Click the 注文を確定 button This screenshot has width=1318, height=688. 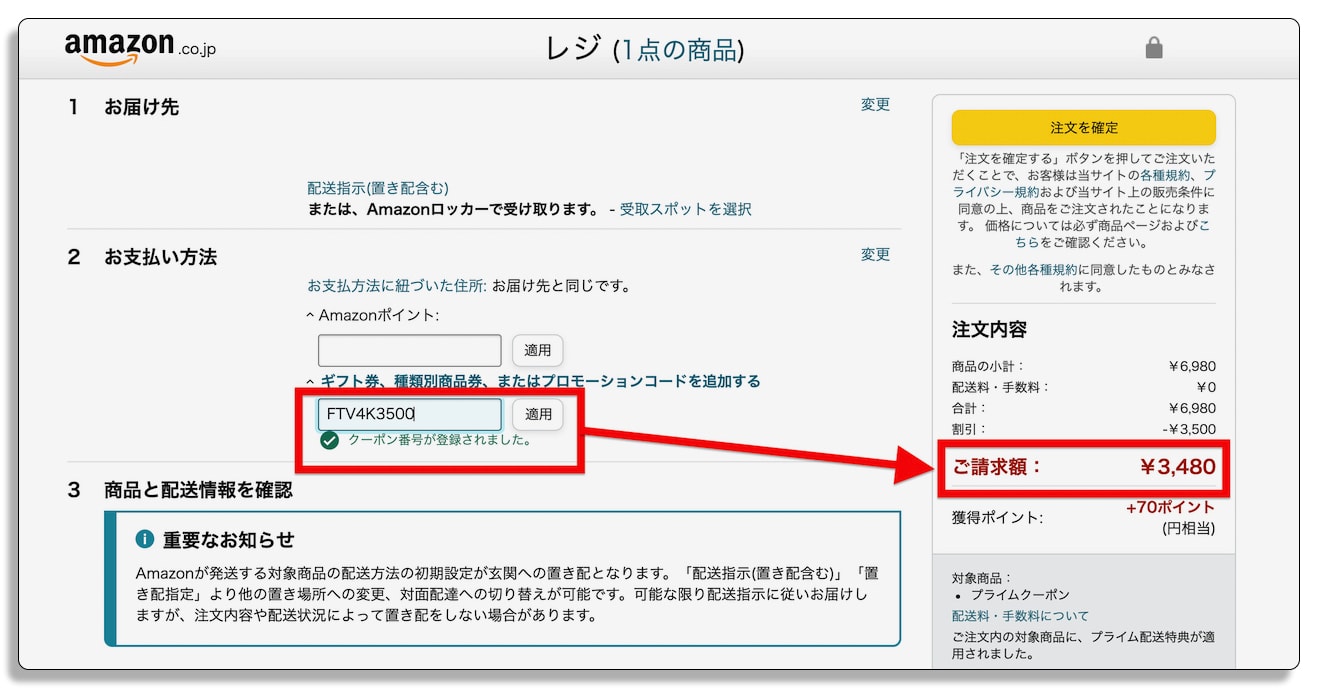click(1084, 128)
